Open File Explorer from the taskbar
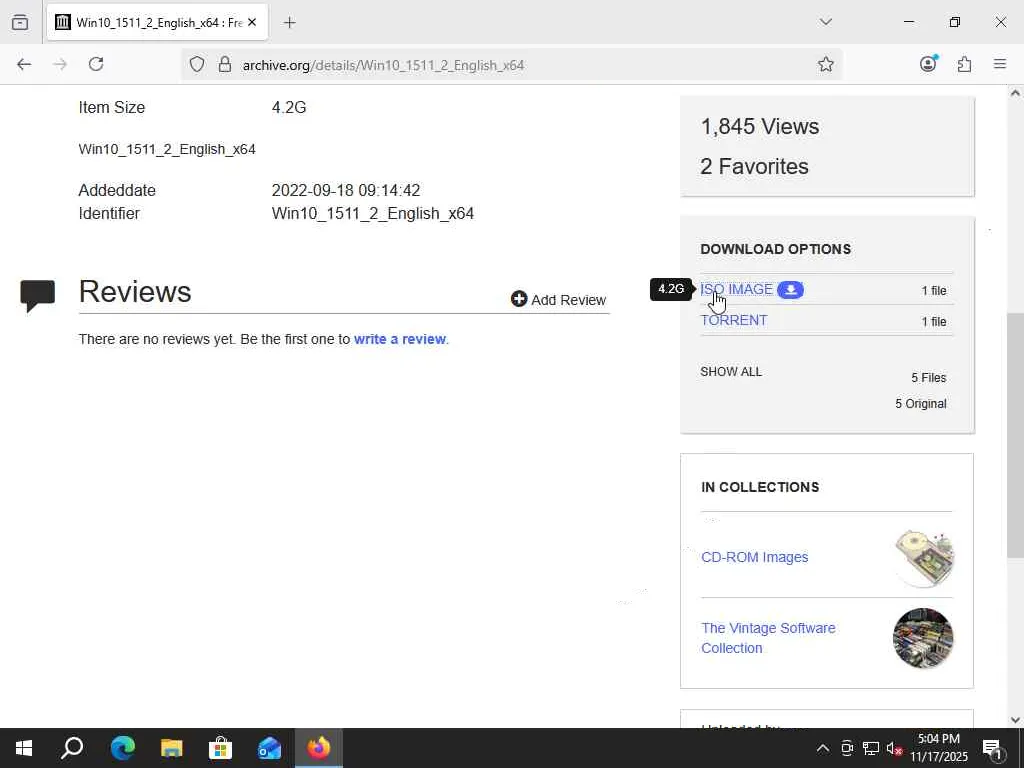The width and height of the screenshot is (1024, 768). pos(172,748)
